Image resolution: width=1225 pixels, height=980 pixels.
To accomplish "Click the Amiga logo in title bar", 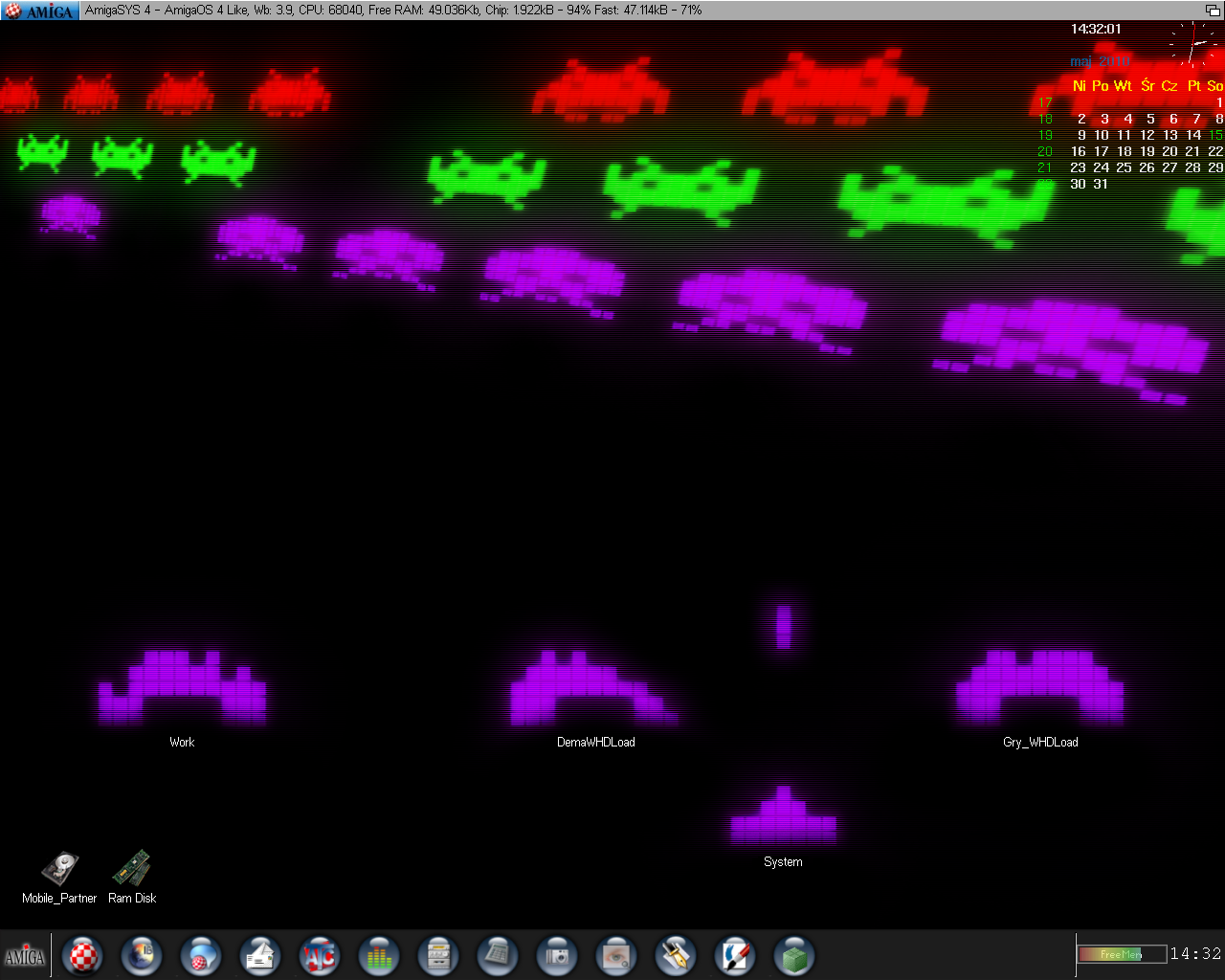I will 39,11.
